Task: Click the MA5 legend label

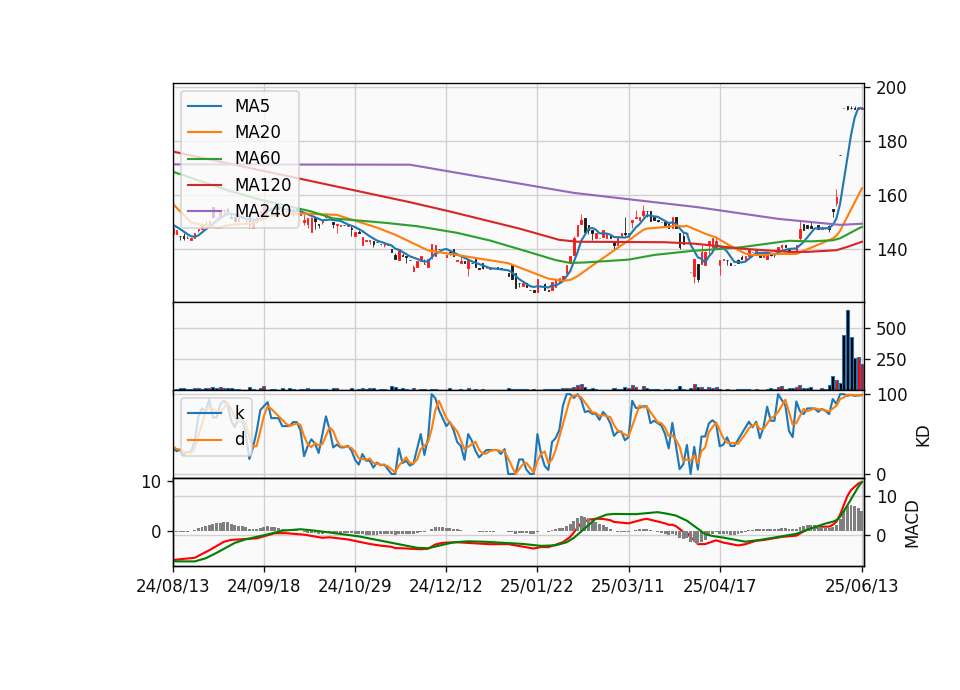Action: click(x=252, y=106)
